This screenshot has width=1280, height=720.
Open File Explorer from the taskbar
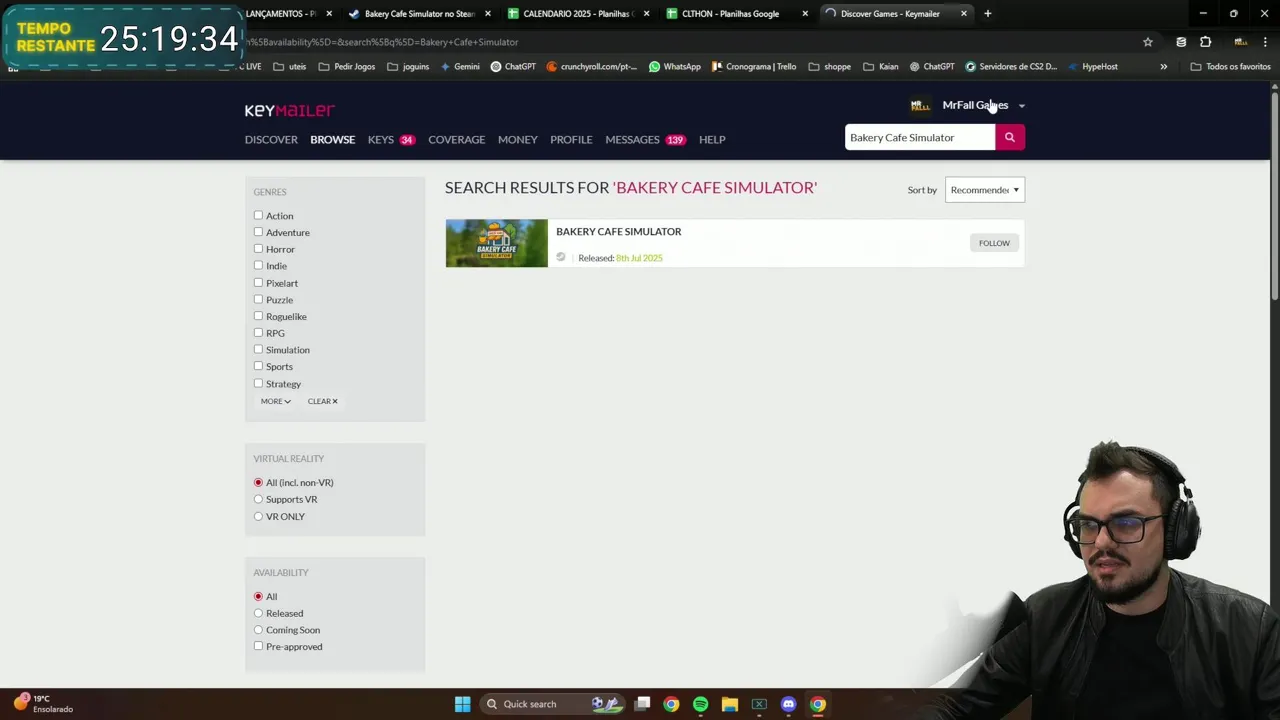coord(729,704)
